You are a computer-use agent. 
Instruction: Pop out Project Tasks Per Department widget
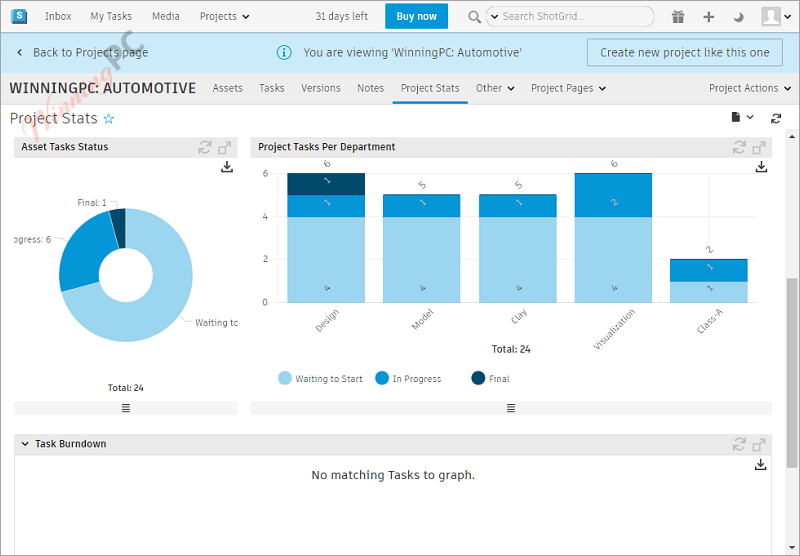[759, 147]
